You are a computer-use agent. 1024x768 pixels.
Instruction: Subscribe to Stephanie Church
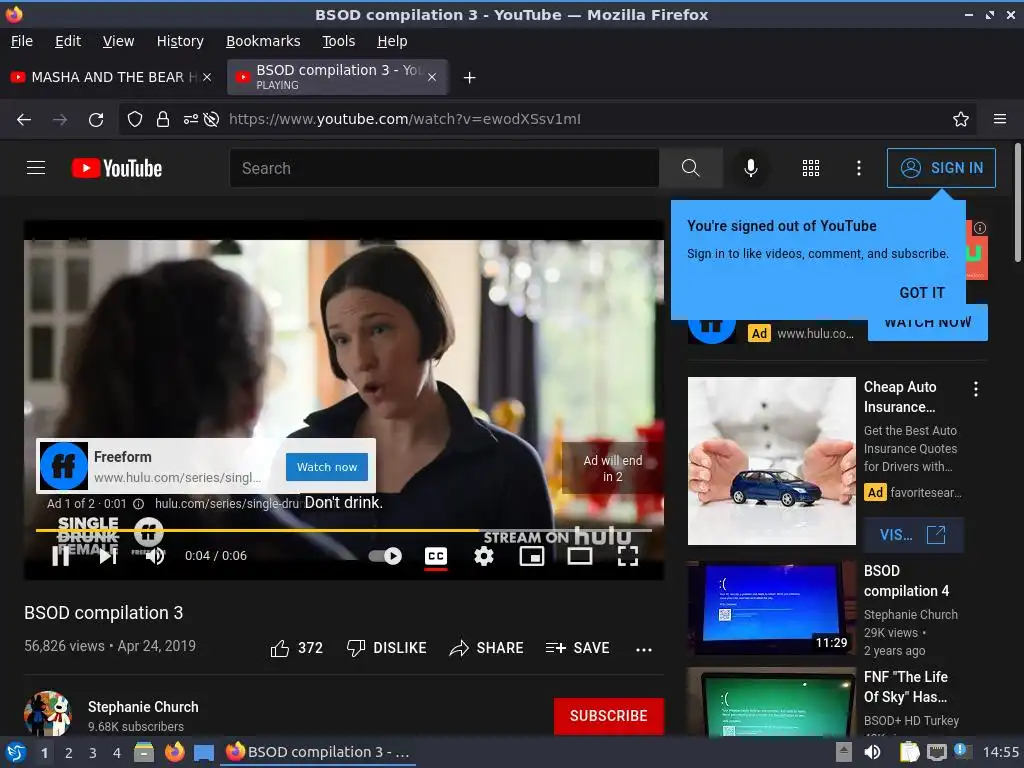609,716
